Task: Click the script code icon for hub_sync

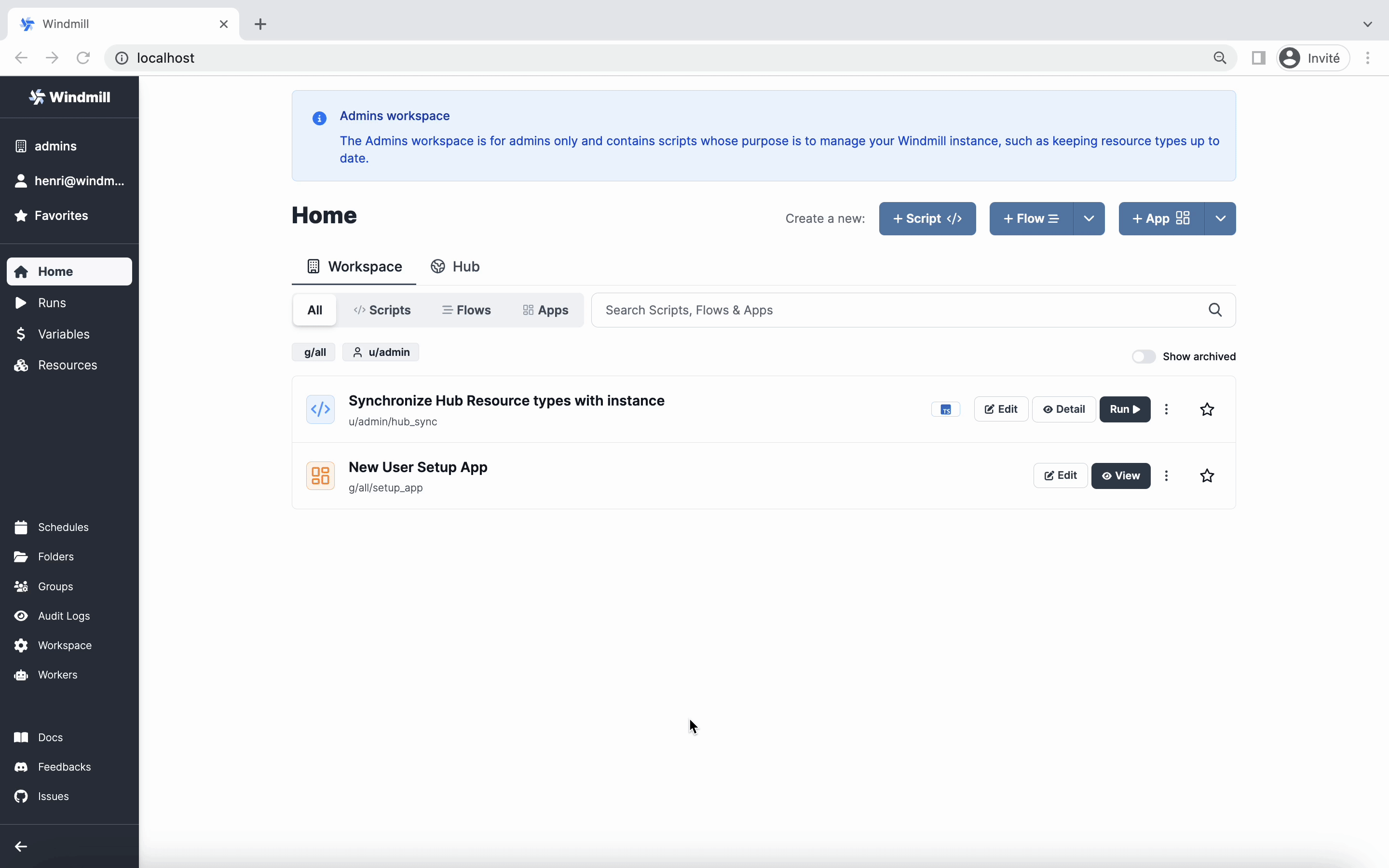Action: click(320, 409)
